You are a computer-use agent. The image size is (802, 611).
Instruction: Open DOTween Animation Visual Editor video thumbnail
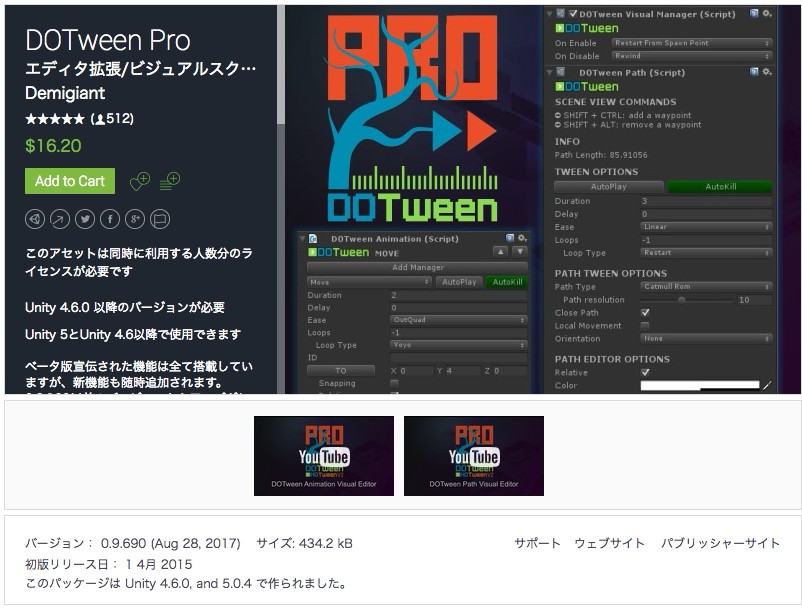click(324, 456)
